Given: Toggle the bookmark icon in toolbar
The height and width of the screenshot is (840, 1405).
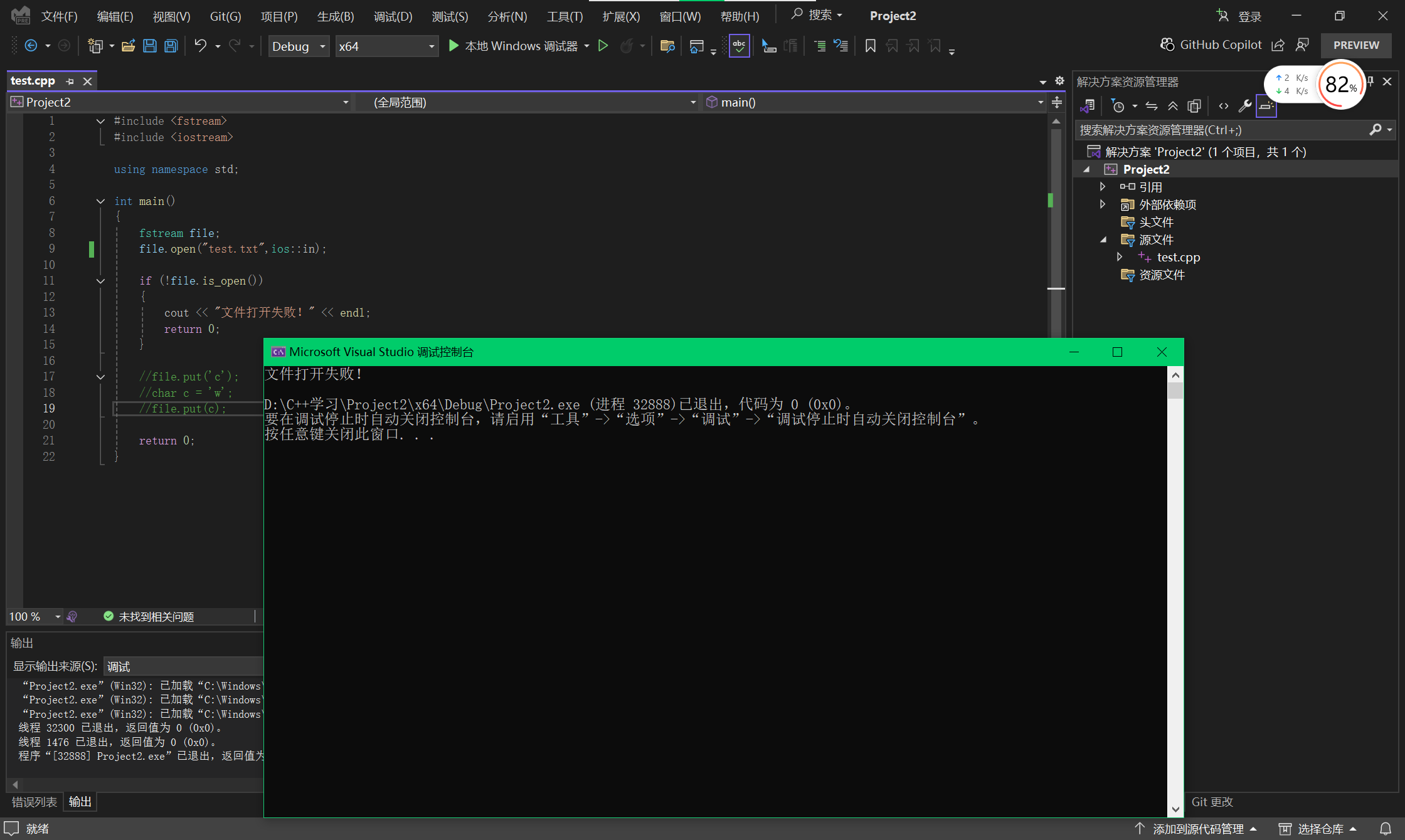Looking at the screenshot, I should pos(870,46).
